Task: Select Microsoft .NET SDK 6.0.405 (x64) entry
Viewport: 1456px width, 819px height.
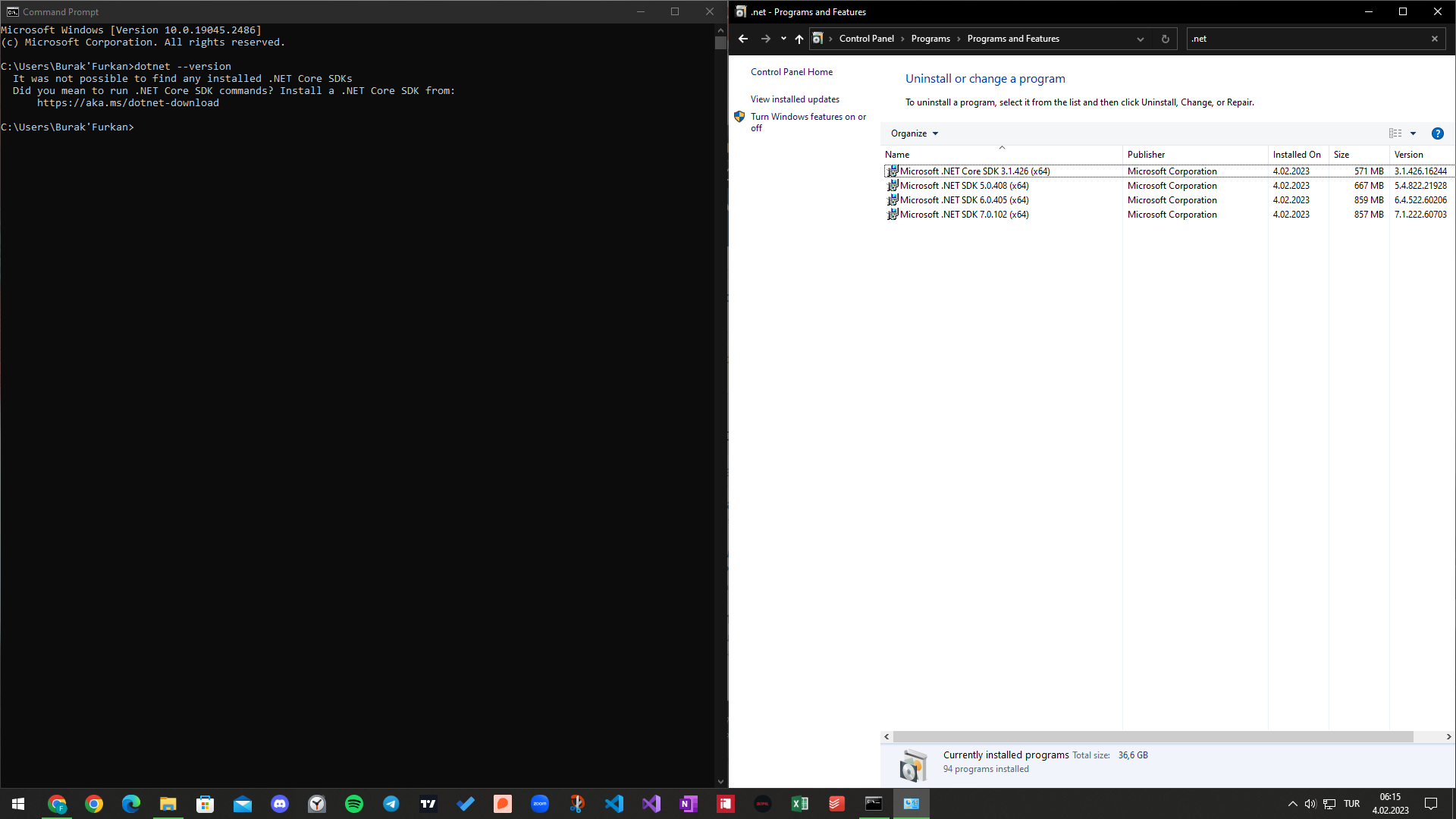Action: click(x=964, y=200)
